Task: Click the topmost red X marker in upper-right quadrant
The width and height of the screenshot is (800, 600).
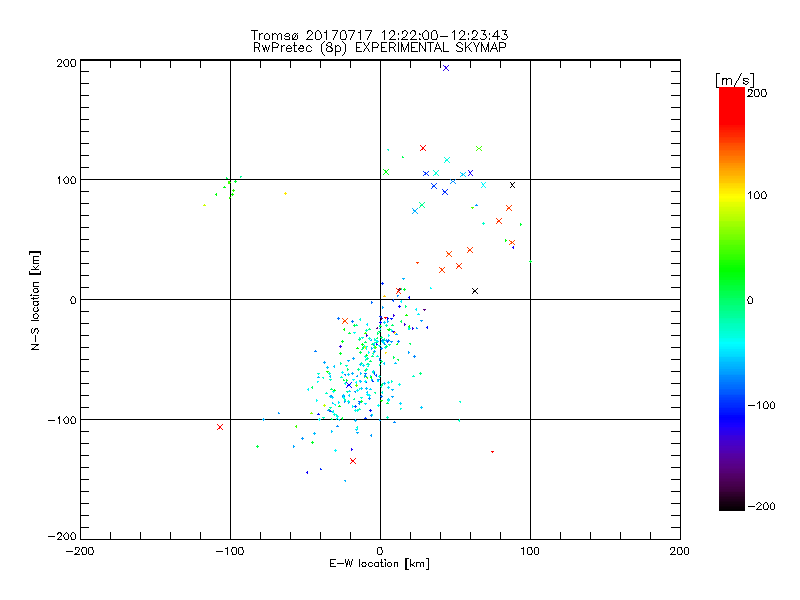Action: click(x=422, y=148)
